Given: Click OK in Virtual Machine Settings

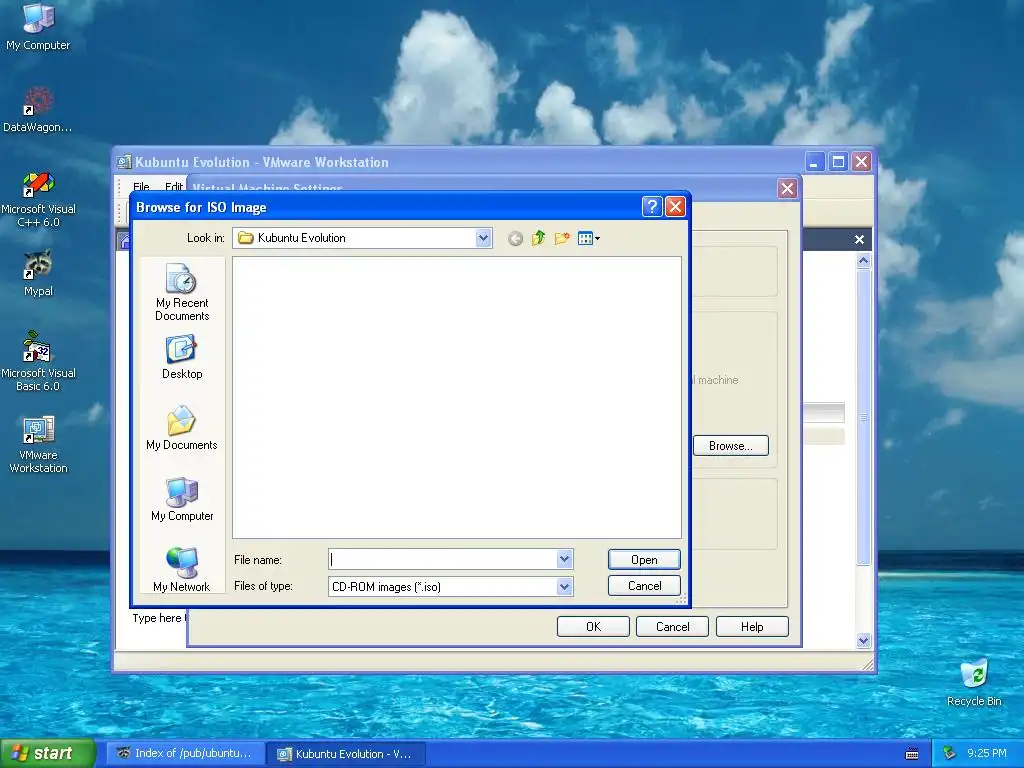Looking at the screenshot, I should 593,627.
